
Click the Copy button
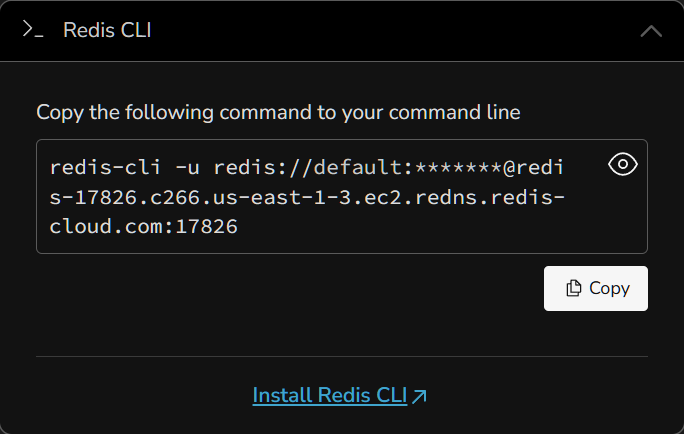pyautogui.click(x=595, y=288)
